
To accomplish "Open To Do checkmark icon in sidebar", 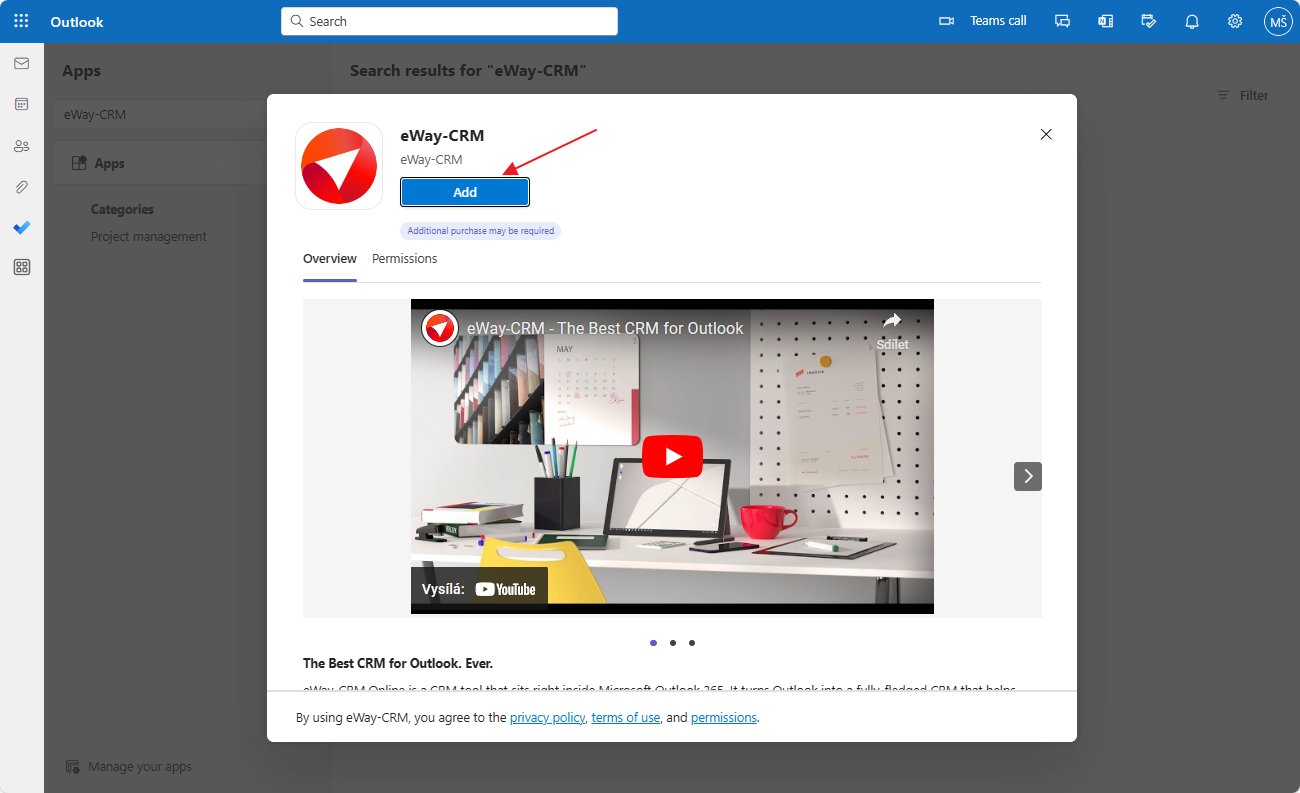I will (x=21, y=227).
